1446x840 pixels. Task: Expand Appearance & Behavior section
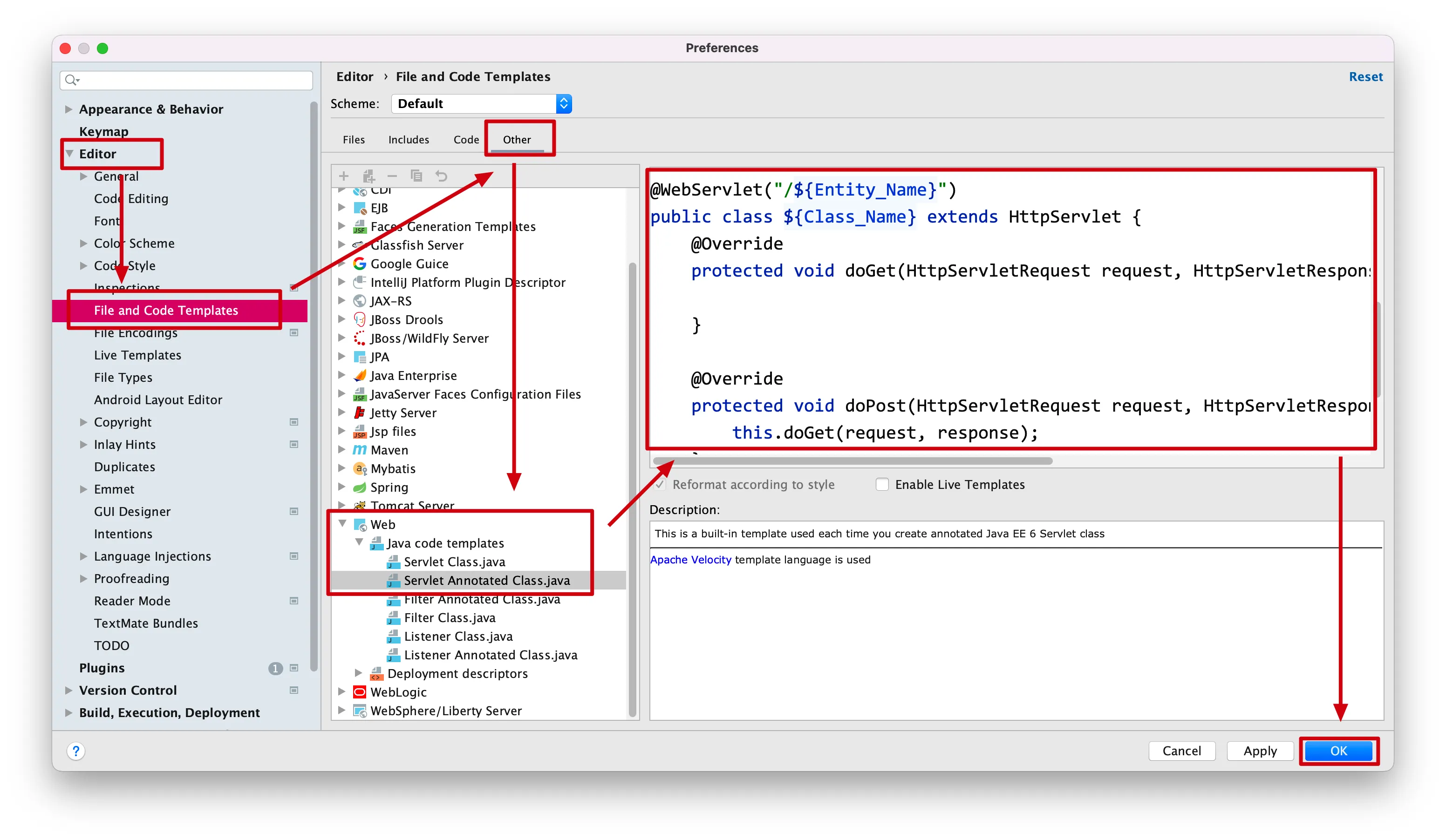pos(69,109)
